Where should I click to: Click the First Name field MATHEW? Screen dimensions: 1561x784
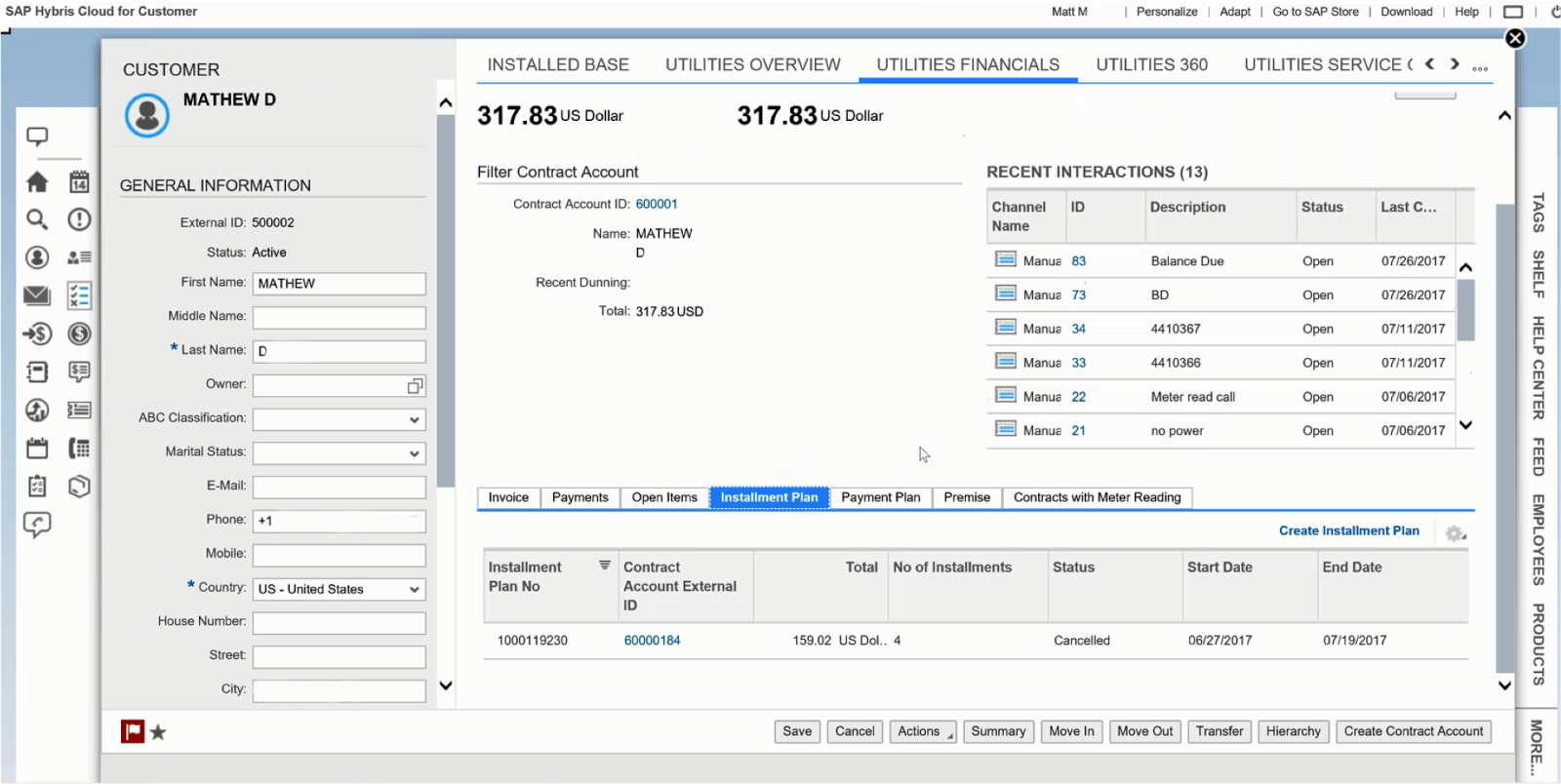(x=339, y=284)
